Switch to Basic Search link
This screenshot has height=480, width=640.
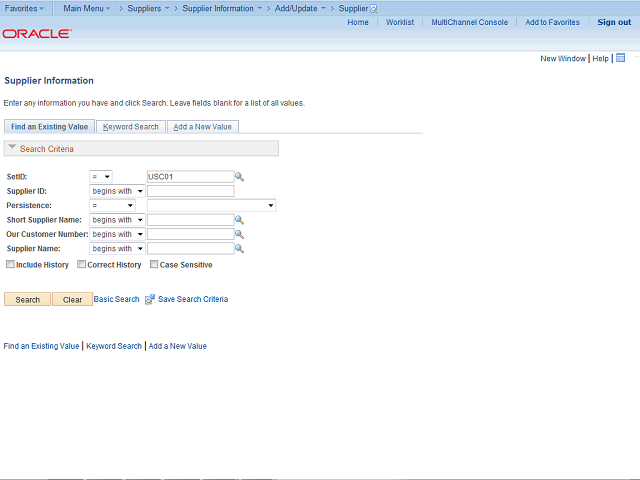coord(116,299)
